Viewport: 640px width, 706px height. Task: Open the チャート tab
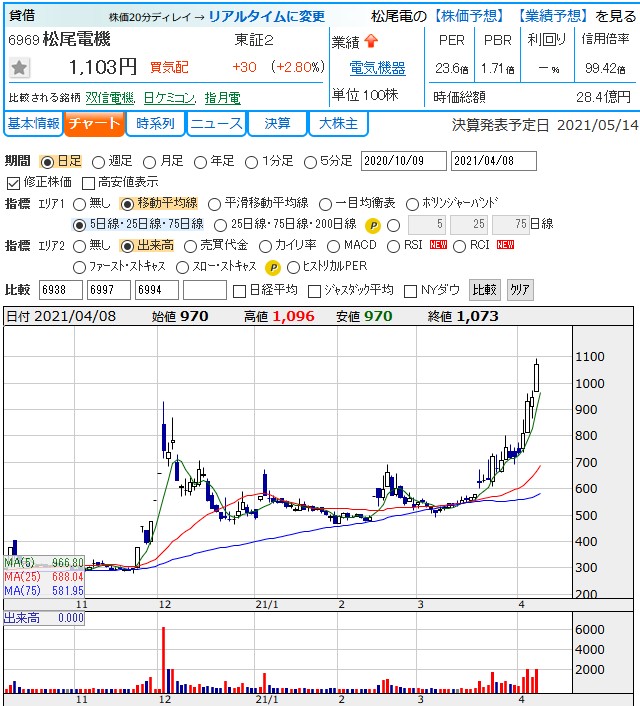click(x=94, y=123)
